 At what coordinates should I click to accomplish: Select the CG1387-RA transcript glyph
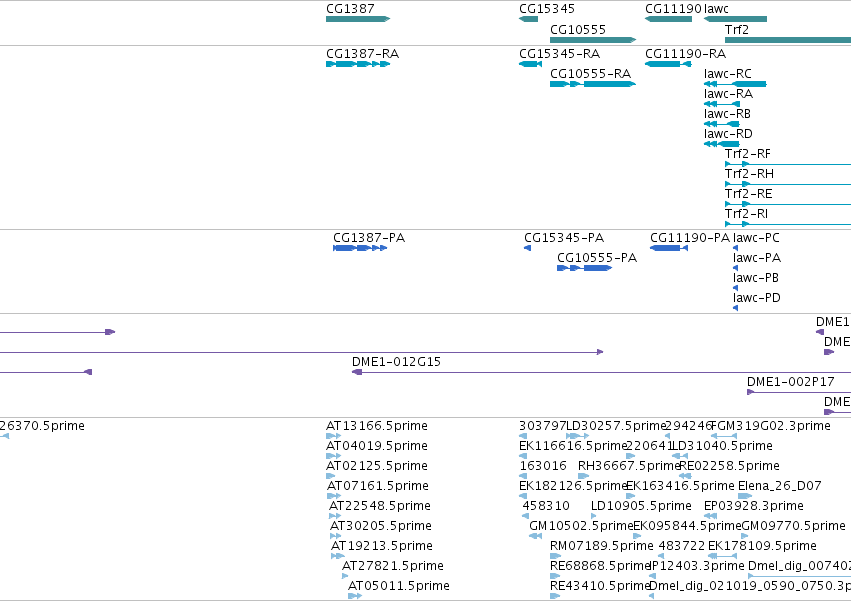[x=358, y=64]
